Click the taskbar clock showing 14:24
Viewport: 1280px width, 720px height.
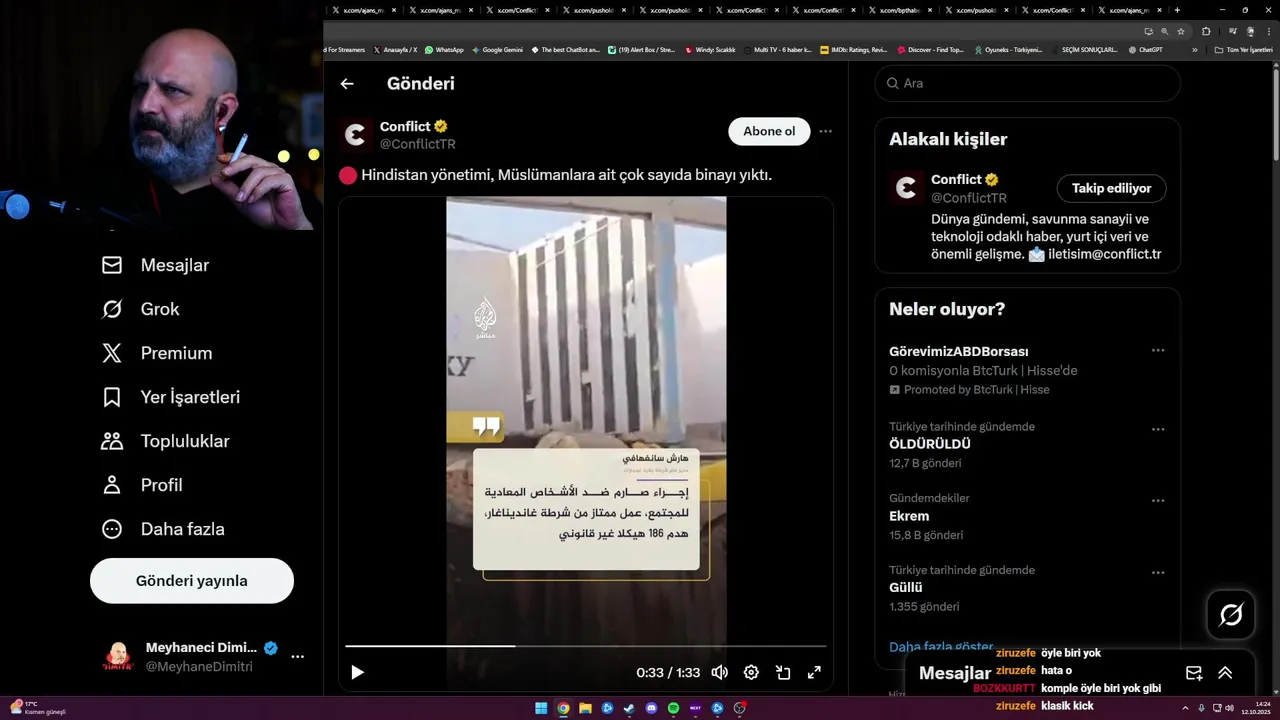coord(1254,708)
